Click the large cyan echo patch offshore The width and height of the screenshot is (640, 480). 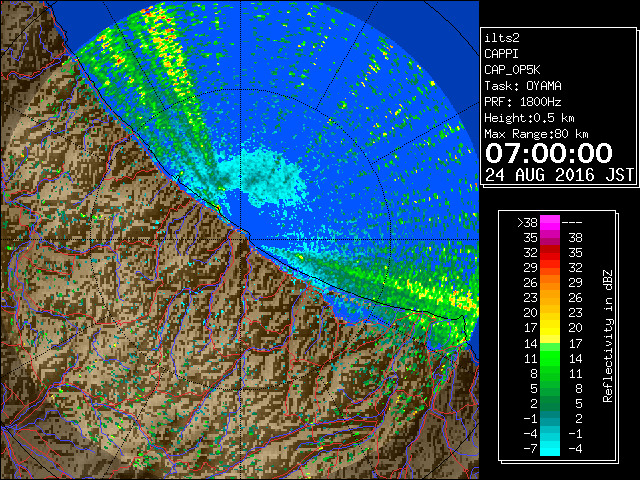(x=263, y=178)
